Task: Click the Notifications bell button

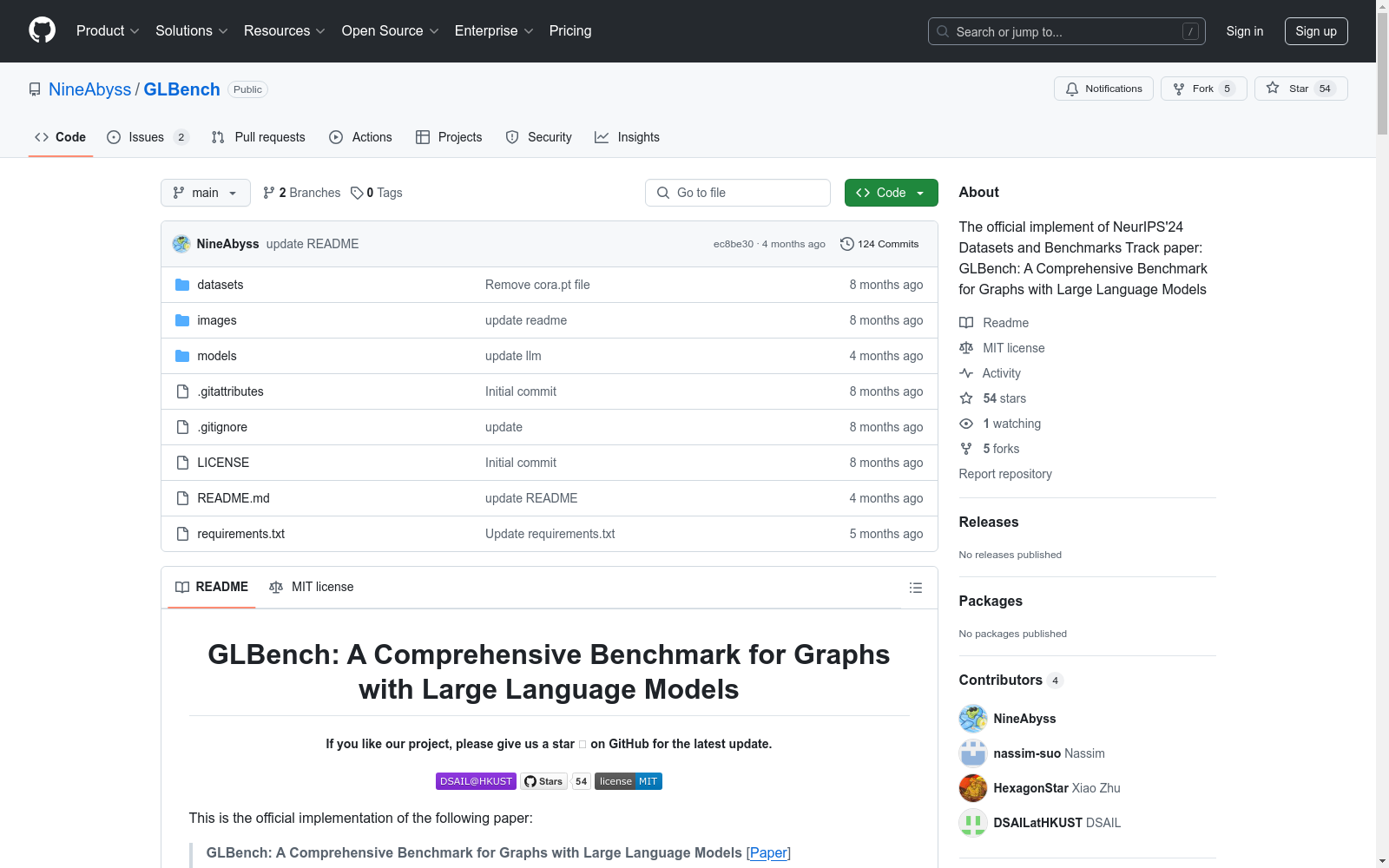Action: tap(1103, 89)
